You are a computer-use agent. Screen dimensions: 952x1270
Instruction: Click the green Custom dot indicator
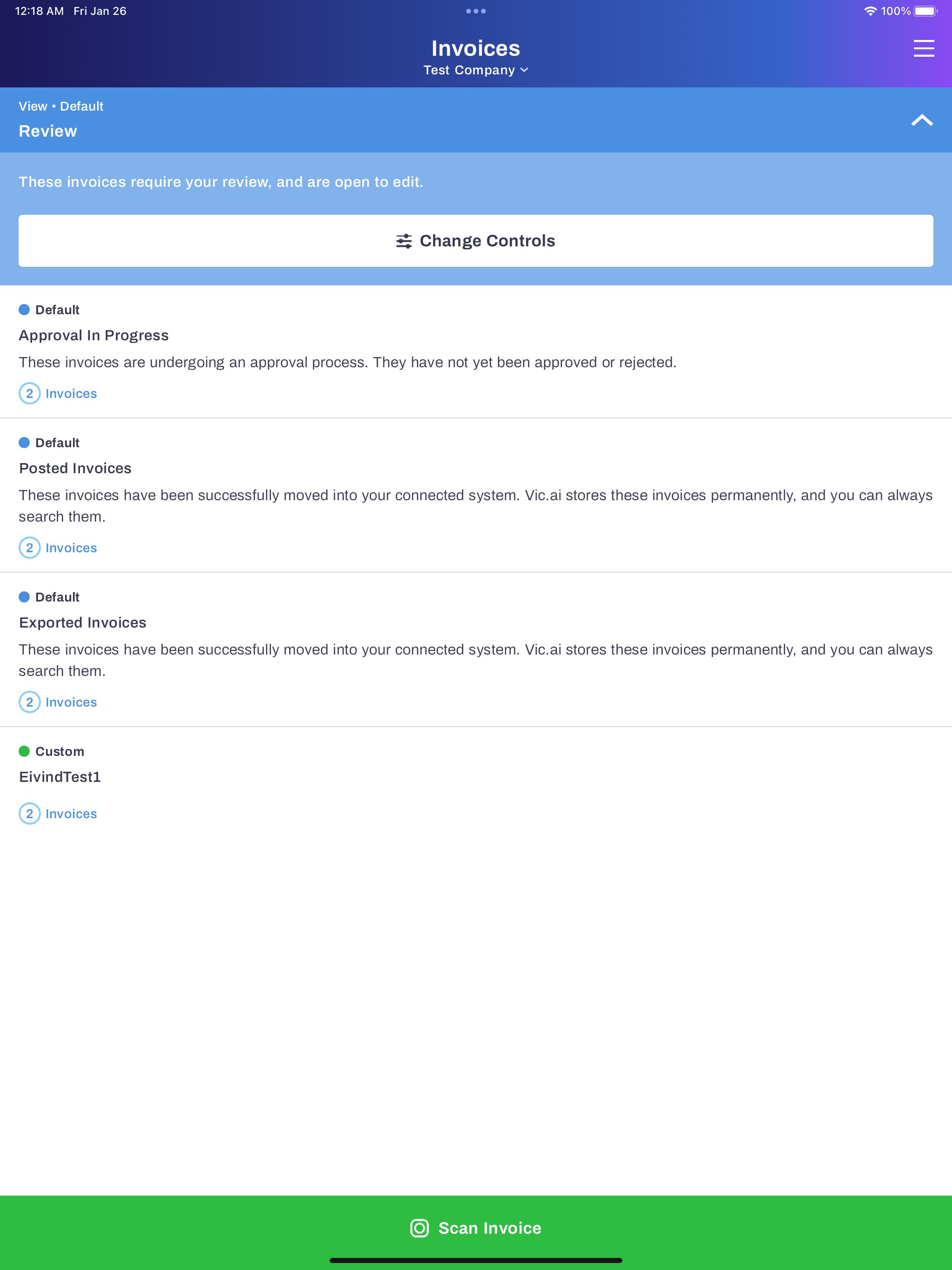point(24,752)
